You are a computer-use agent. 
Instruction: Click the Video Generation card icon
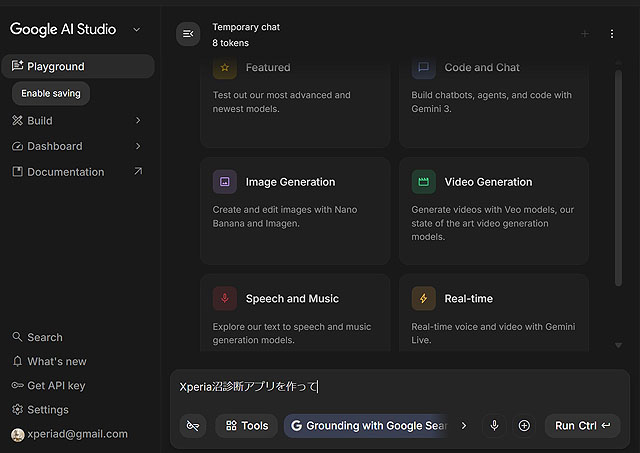[424, 182]
